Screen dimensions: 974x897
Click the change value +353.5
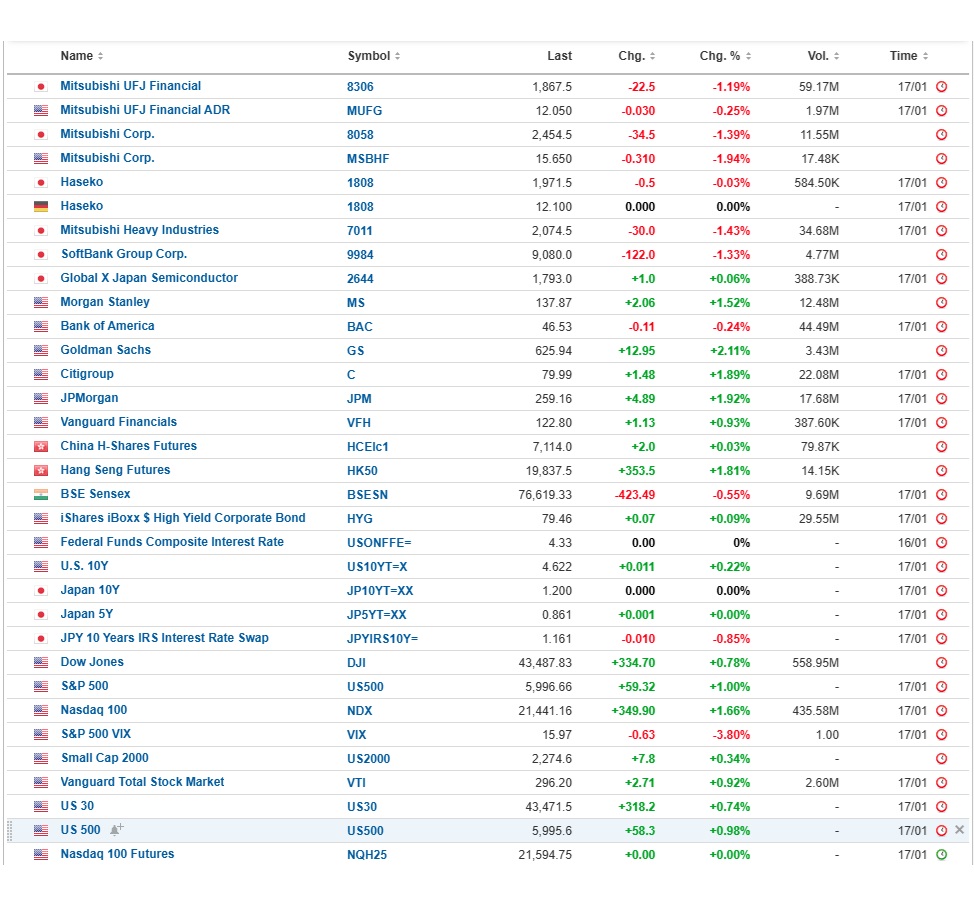click(x=637, y=471)
